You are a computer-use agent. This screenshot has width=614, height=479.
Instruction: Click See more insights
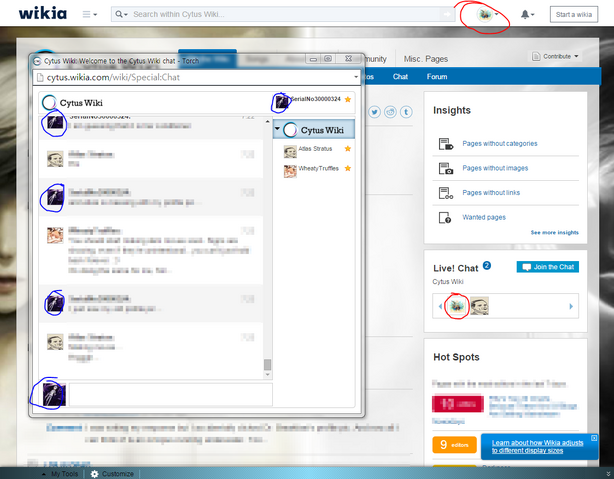554,233
